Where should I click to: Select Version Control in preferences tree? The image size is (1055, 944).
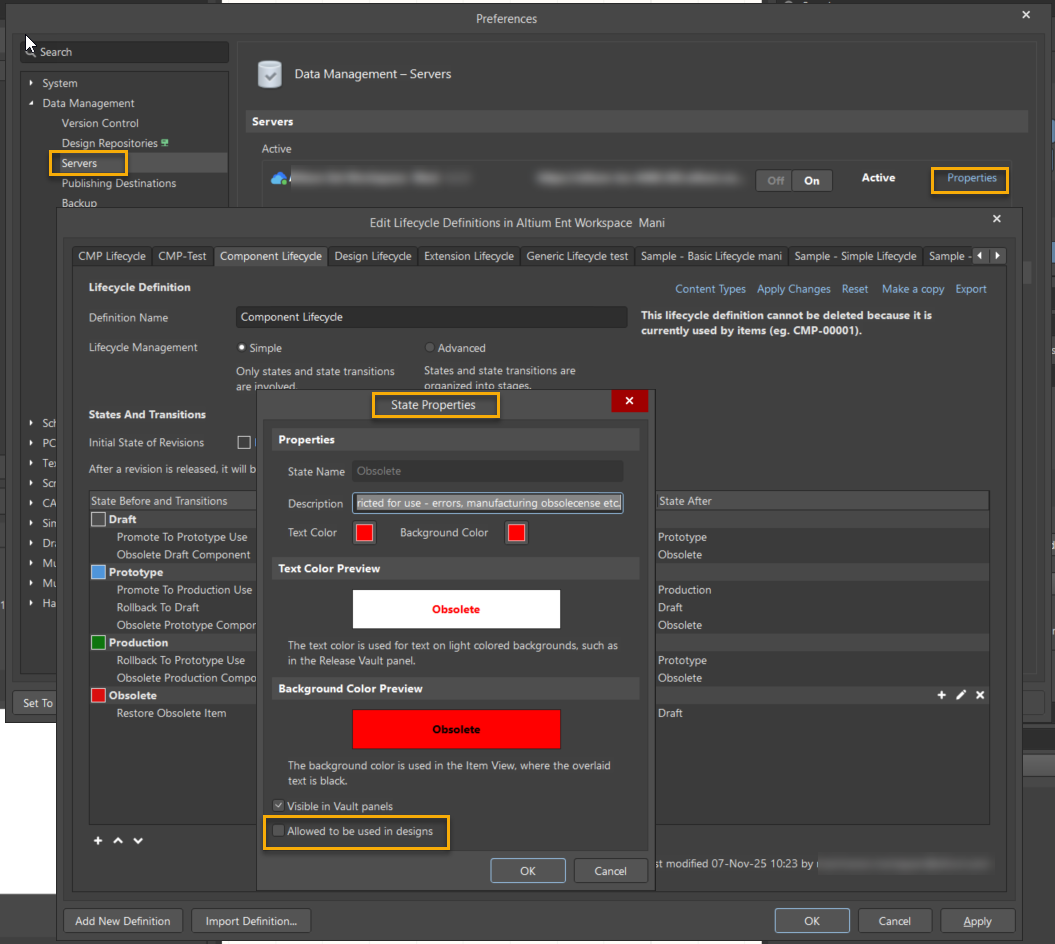point(100,123)
